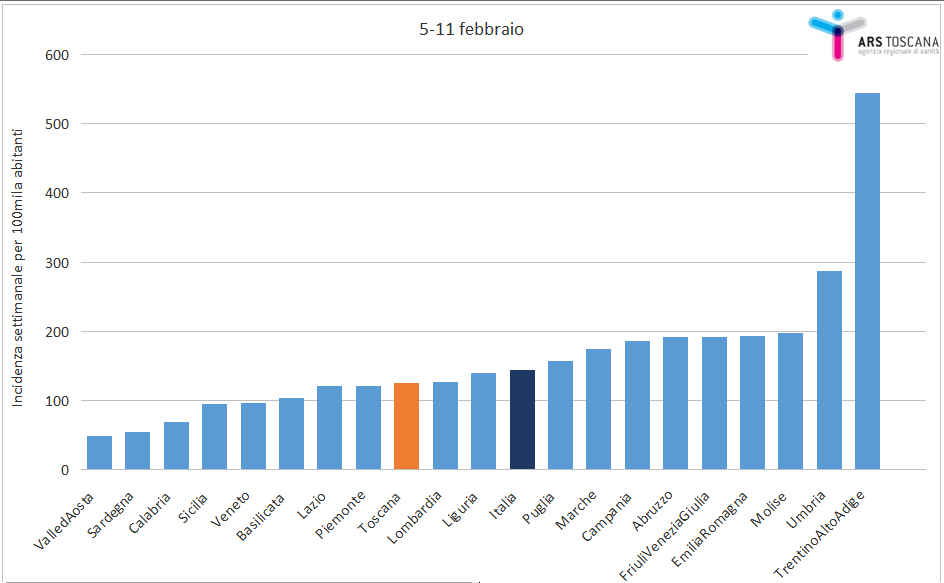Screen dimensions: 944x583
Task: Select the FriuliVeneziaGiulia bar
Action: coord(715,404)
